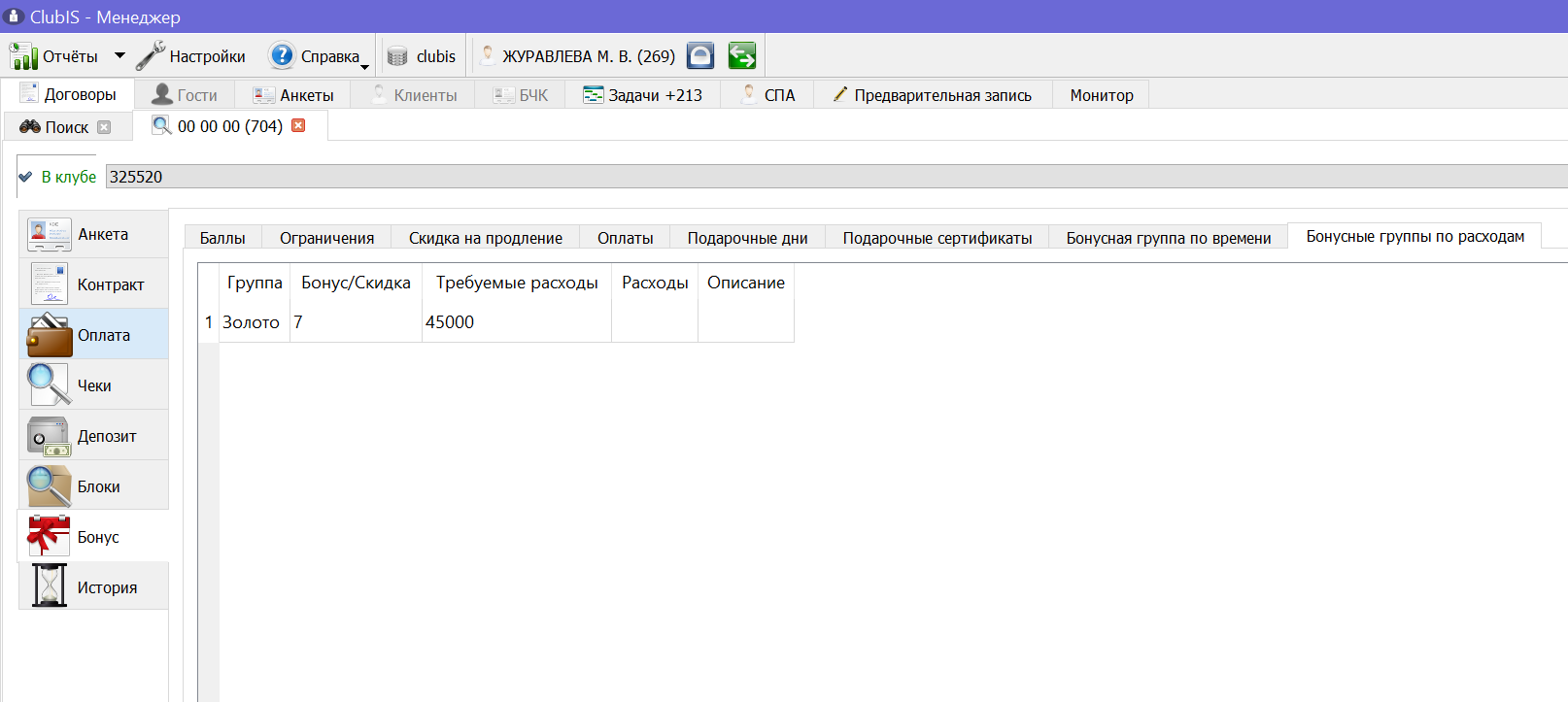Select the 00 00 00 (704) subtab
1568x702 pixels.
pyautogui.click(x=229, y=126)
